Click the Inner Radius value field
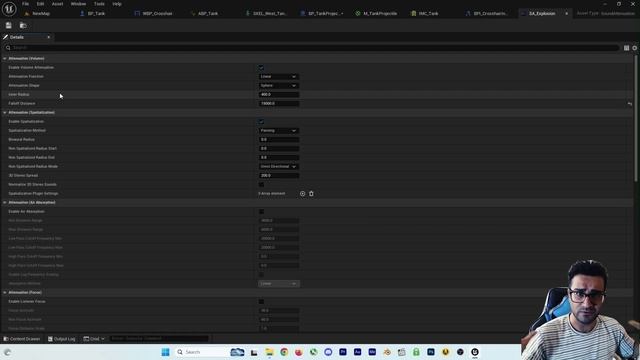This screenshot has height=360, width=640. point(279,95)
